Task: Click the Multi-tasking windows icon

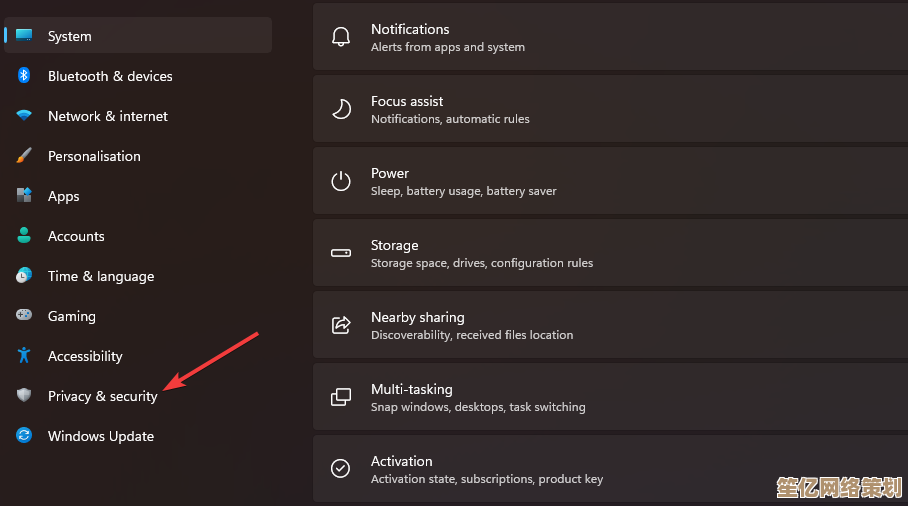Action: pos(340,397)
